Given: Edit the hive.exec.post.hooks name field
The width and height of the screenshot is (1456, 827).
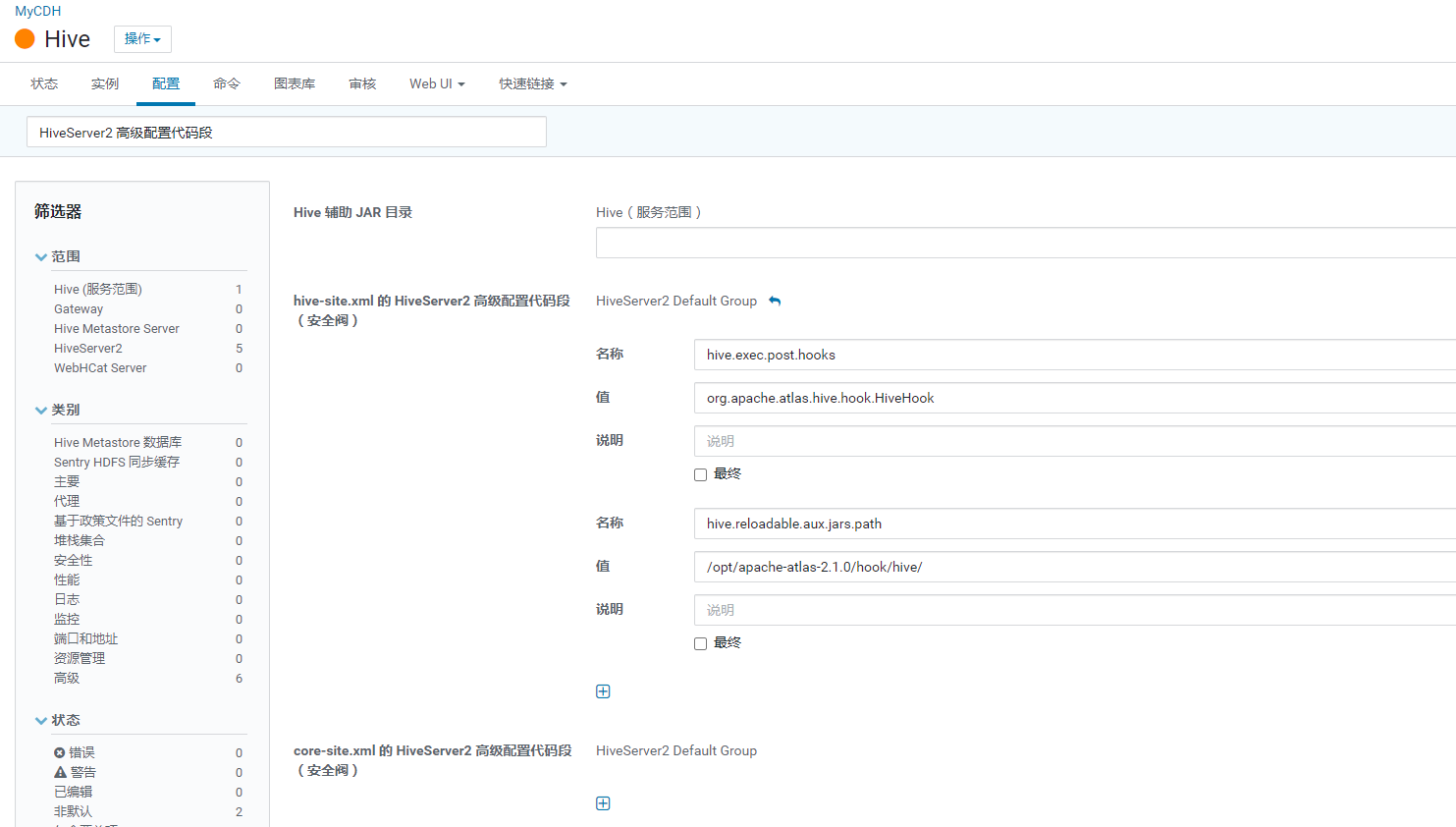Looking at the screenshot, I should tap(1075, 355).
